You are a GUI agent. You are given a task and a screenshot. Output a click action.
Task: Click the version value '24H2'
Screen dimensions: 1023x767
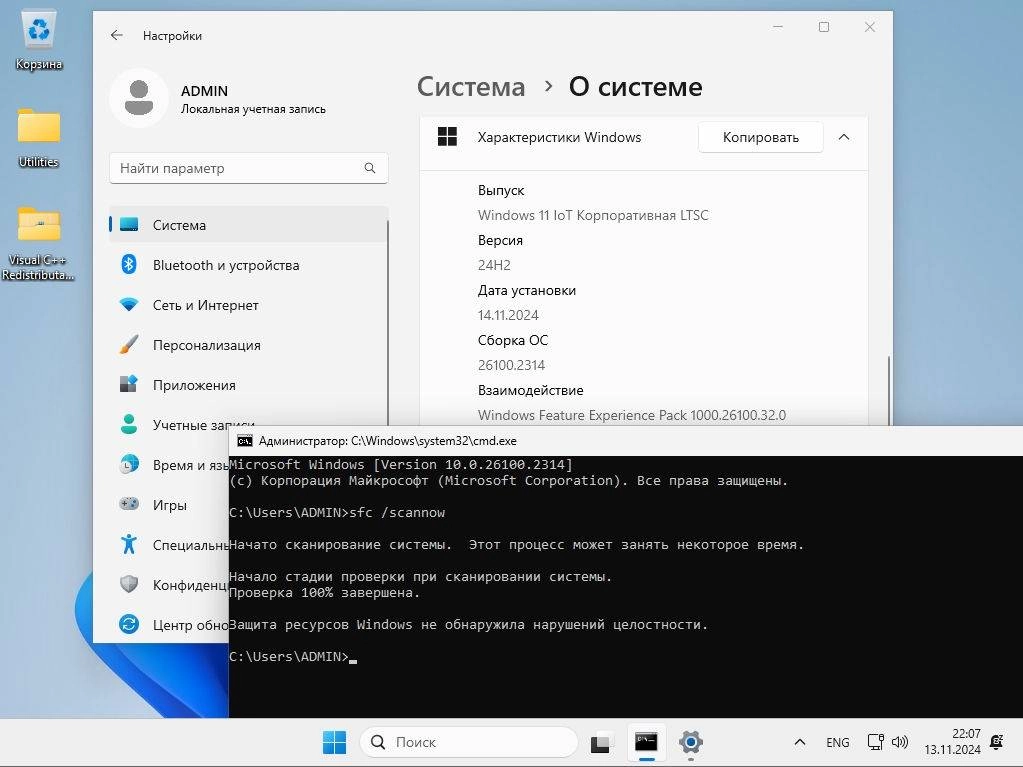[x=494, y=265]
